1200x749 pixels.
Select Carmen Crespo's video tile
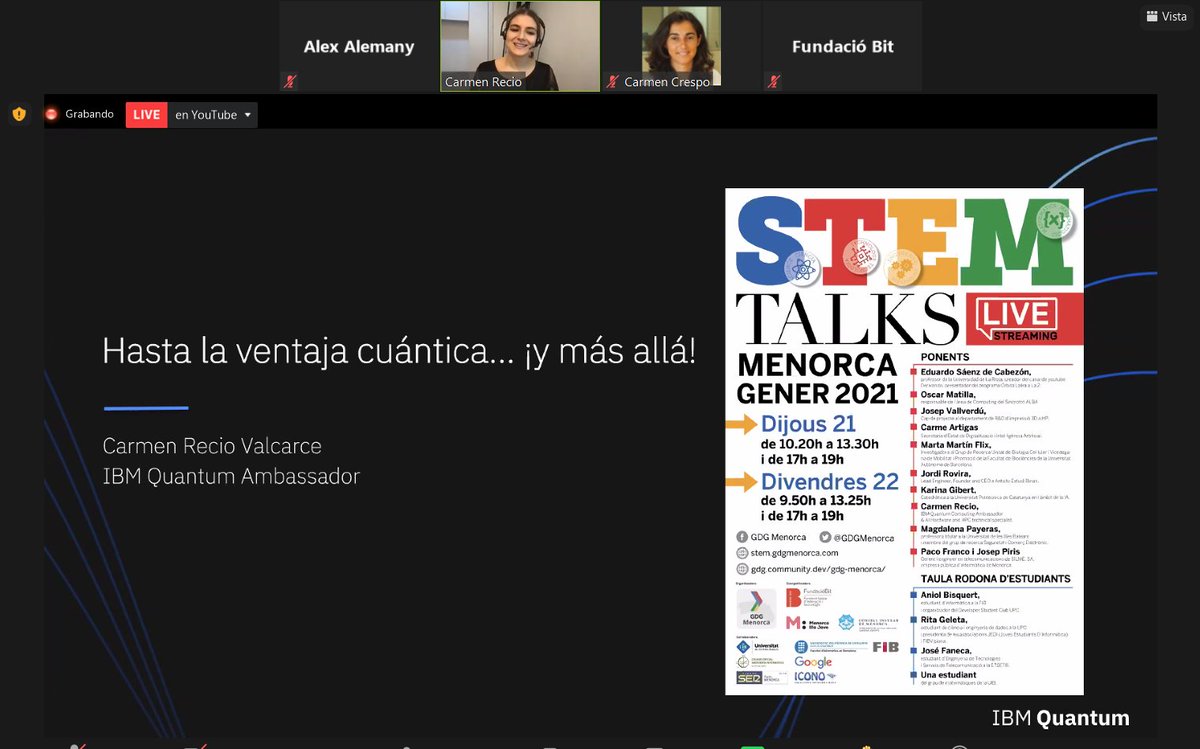tap(681, 47)
